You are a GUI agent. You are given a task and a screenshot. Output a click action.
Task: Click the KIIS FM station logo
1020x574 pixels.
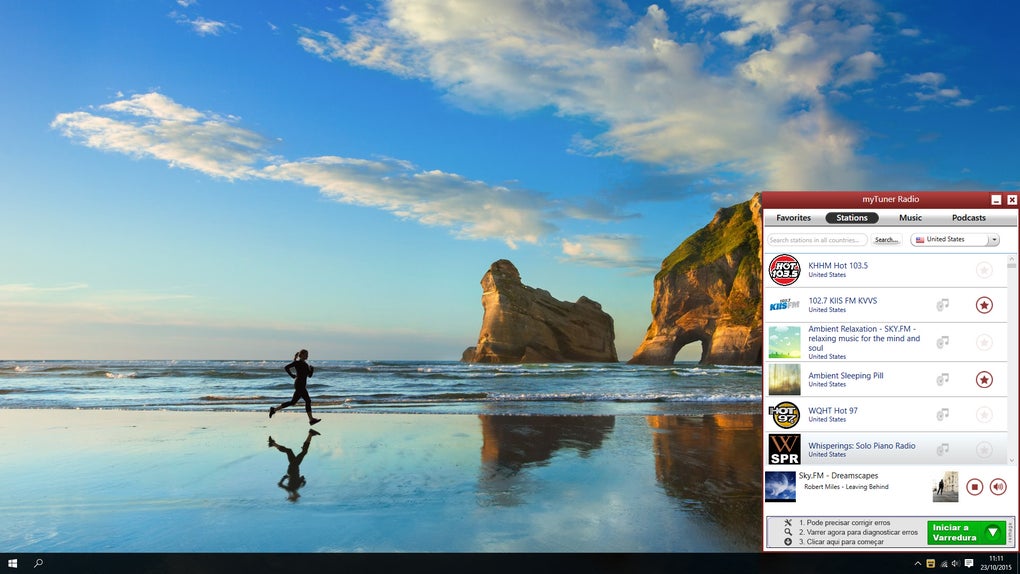click(x=785, y=305)
